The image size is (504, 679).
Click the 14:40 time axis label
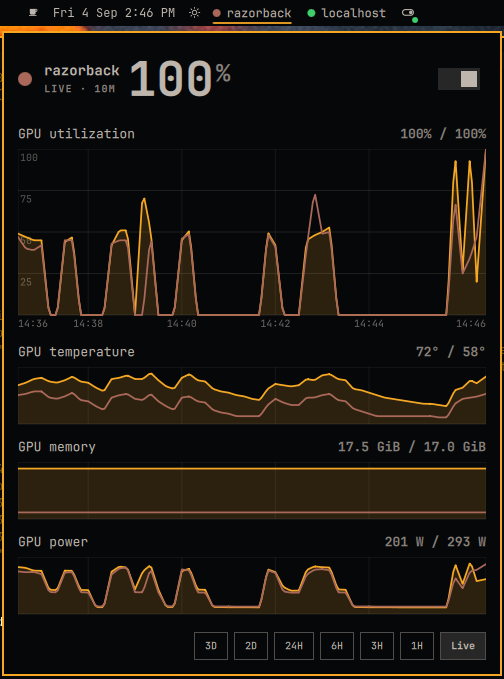coord(181,323)
